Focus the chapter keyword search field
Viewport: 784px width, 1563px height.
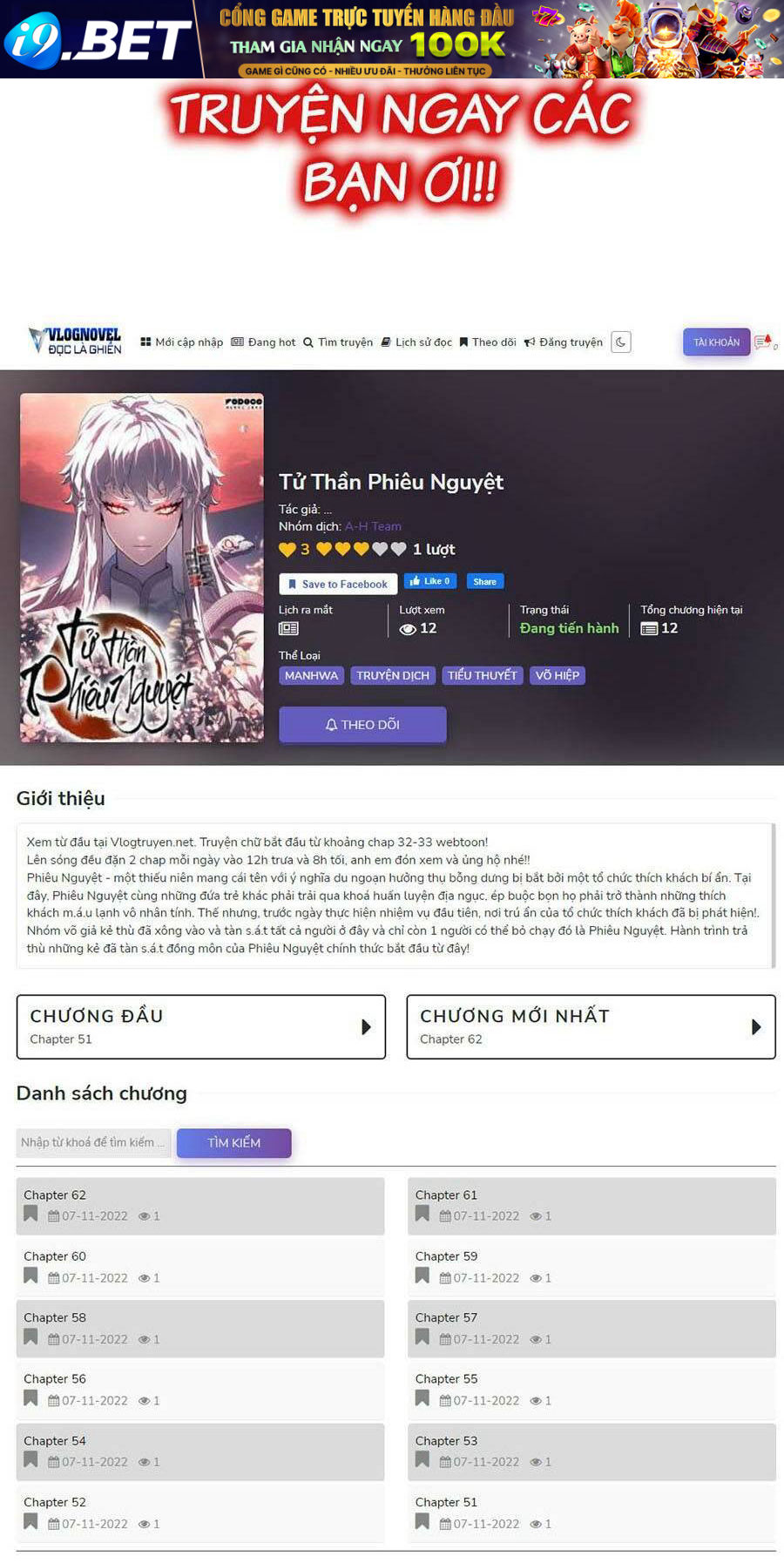(x=93, y=1142)
